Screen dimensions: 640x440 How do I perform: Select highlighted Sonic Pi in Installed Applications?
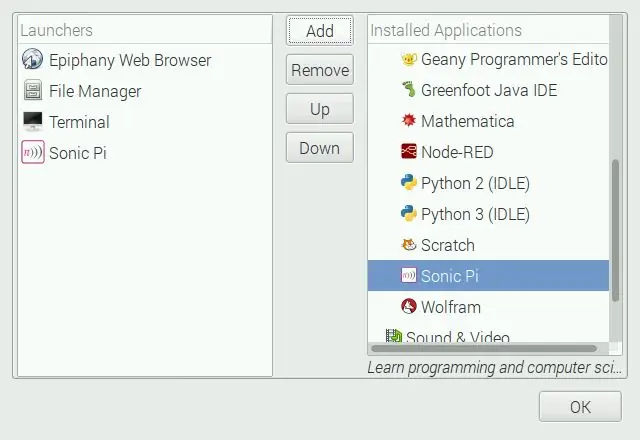coord(488,276)
